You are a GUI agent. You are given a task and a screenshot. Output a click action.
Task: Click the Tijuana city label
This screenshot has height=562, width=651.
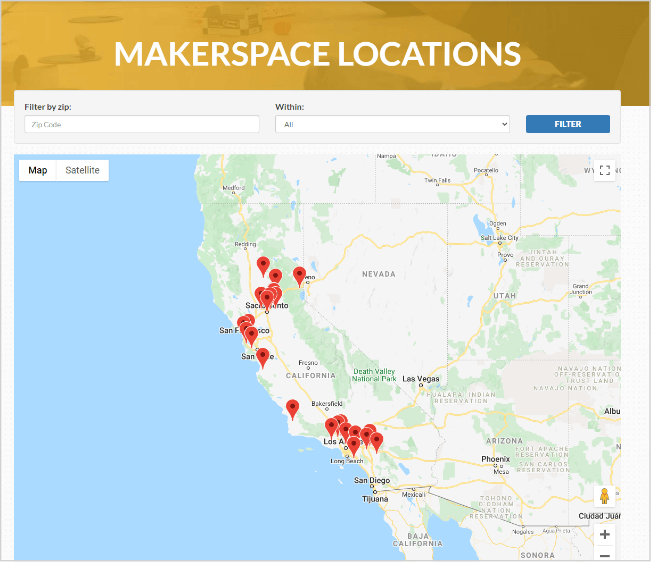375,498
